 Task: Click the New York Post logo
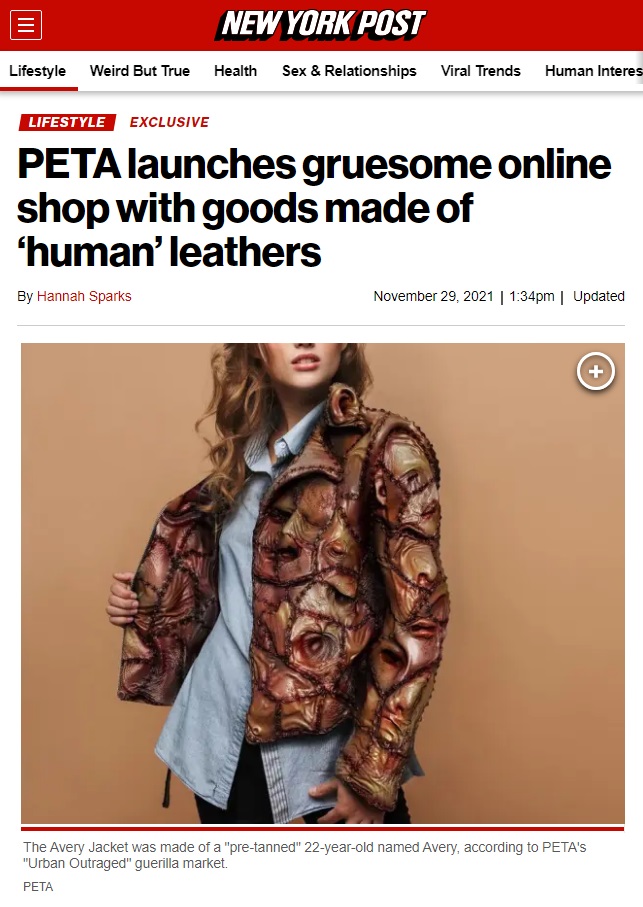click(321, 25)
